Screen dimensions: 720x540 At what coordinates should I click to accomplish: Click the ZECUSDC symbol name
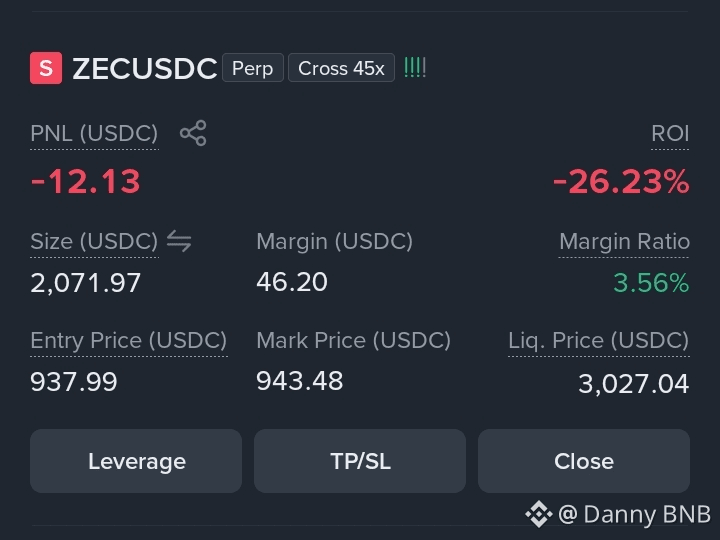coord(145,68)
